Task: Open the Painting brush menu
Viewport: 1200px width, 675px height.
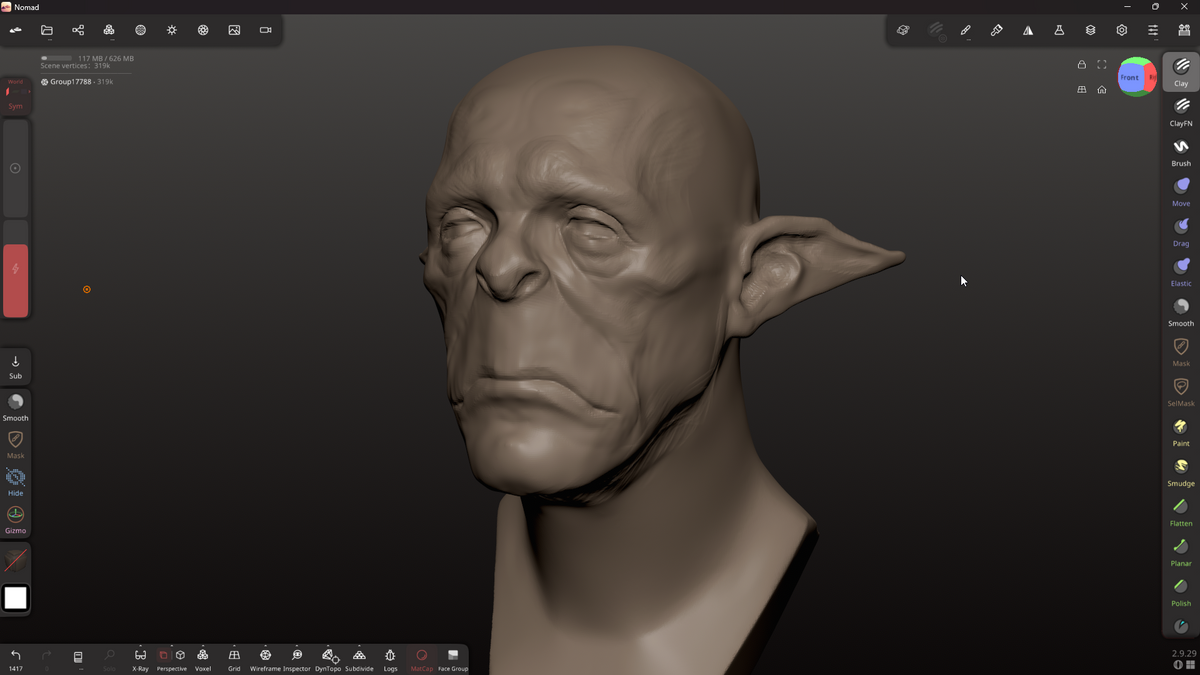Action: (x=997, y=30)
